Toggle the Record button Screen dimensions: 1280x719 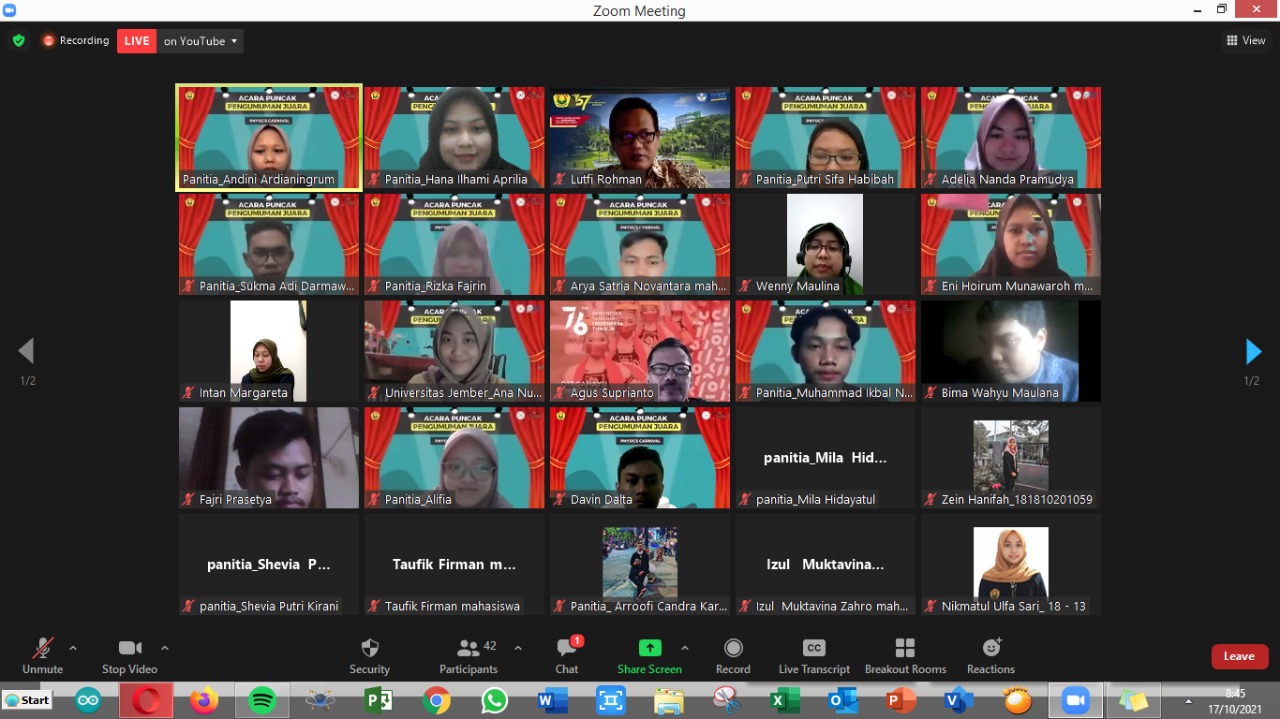point(733,655)
